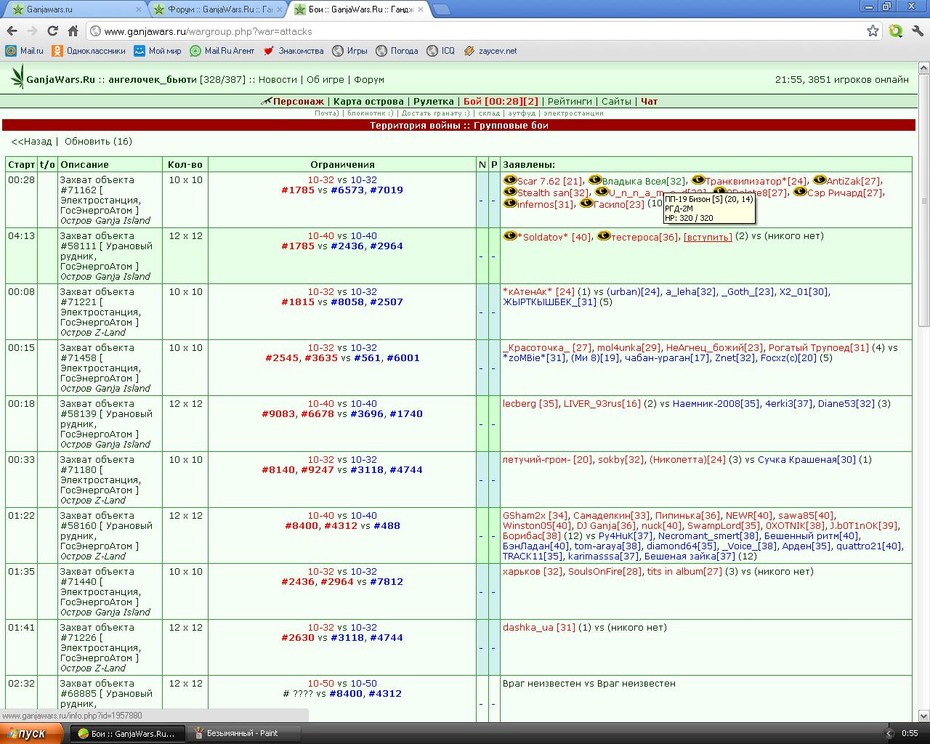Viewport: 930px width, 744px height.
Task: Bookmark page using the star icon
Action: (872, 31)
